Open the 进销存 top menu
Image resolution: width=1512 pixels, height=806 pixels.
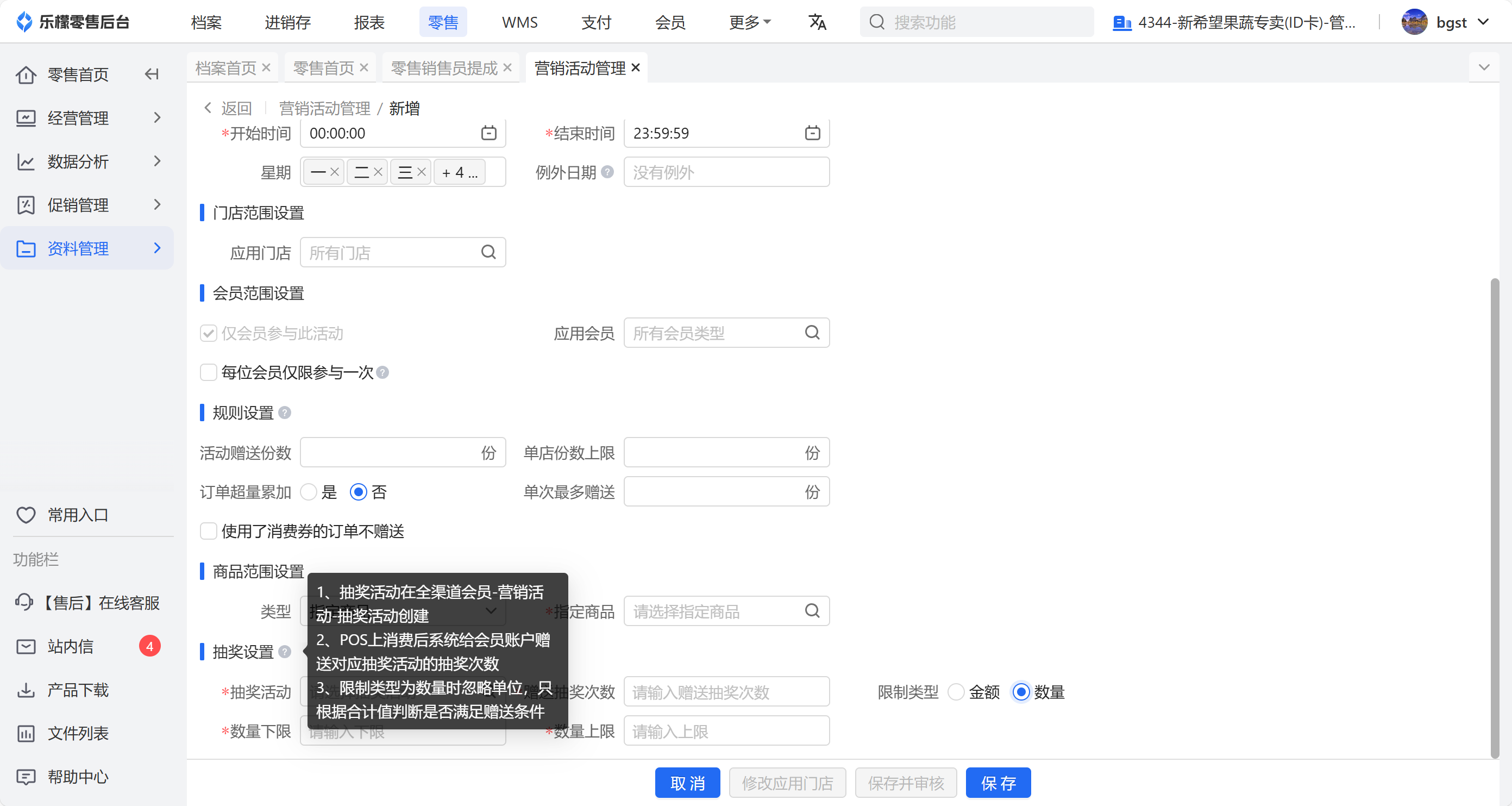pyautogui.click(x=287, y=22)
